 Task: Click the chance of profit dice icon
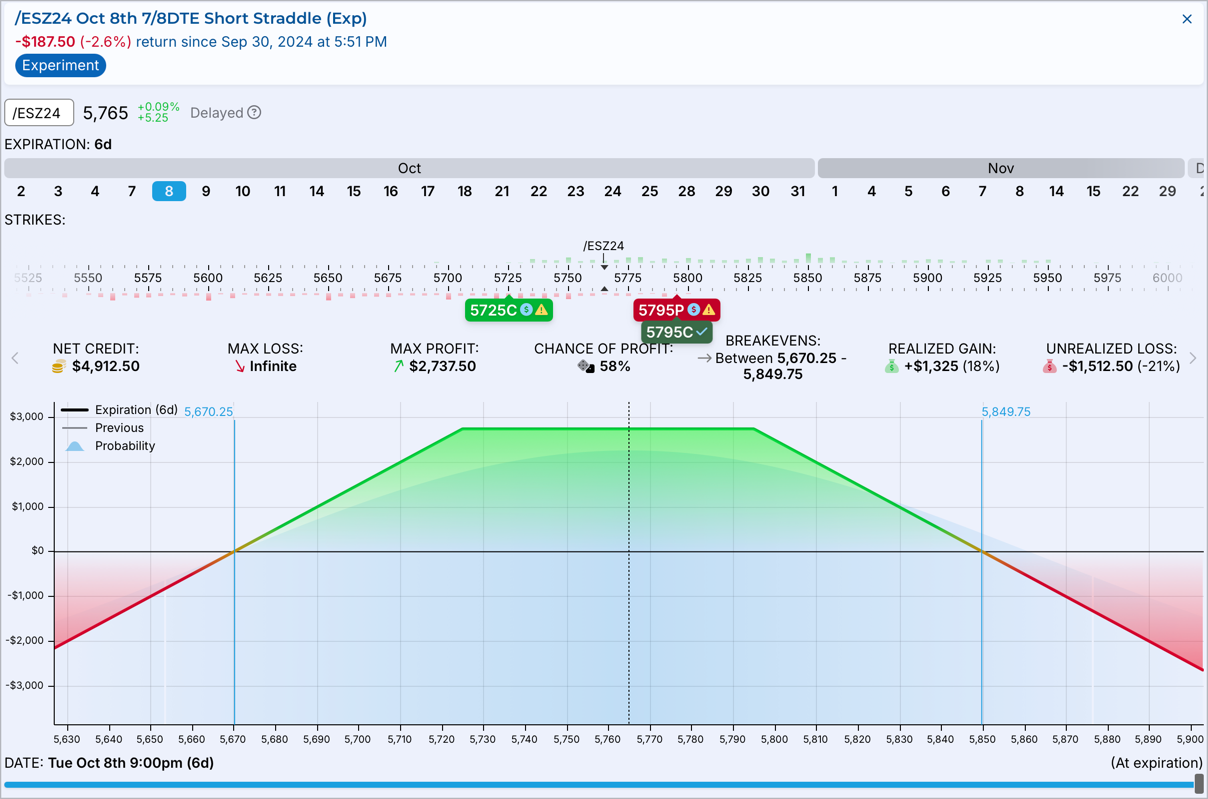586,367
